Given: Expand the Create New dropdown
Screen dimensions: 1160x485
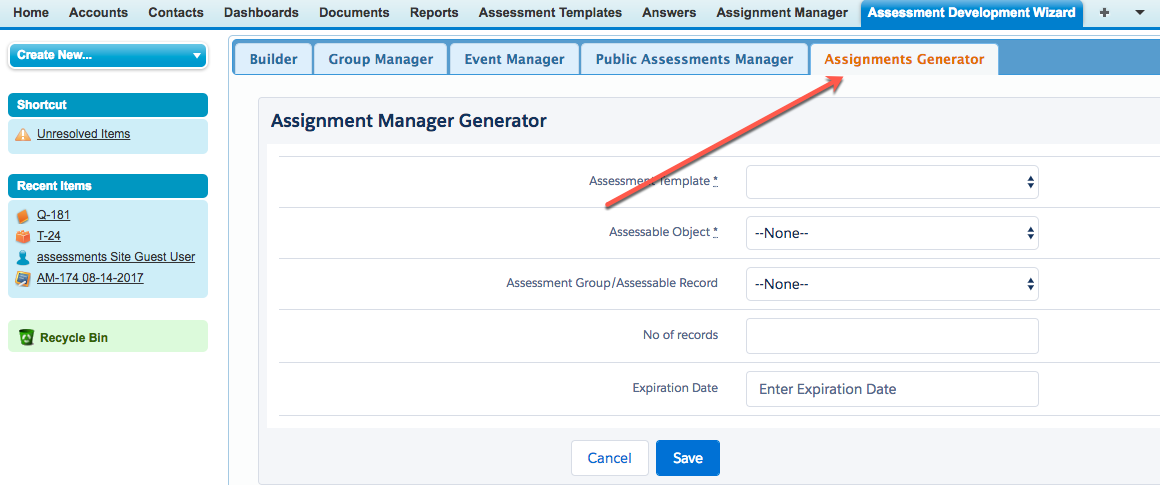Looking at the screenshot, I should pyautogui.click(x=108, y=55).
